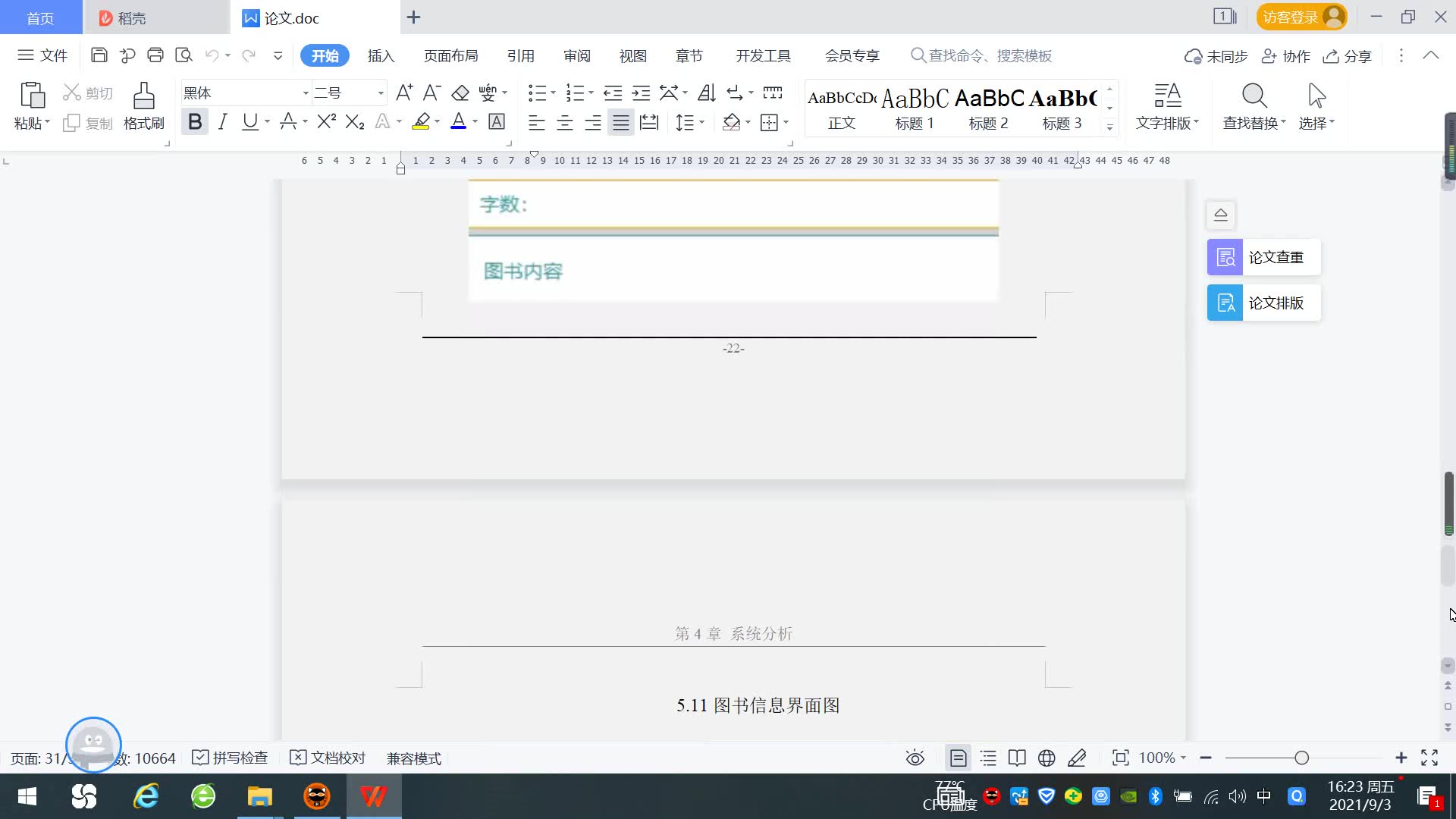Toggle eye protection mode icon in status bar

(x=915, y=758)
